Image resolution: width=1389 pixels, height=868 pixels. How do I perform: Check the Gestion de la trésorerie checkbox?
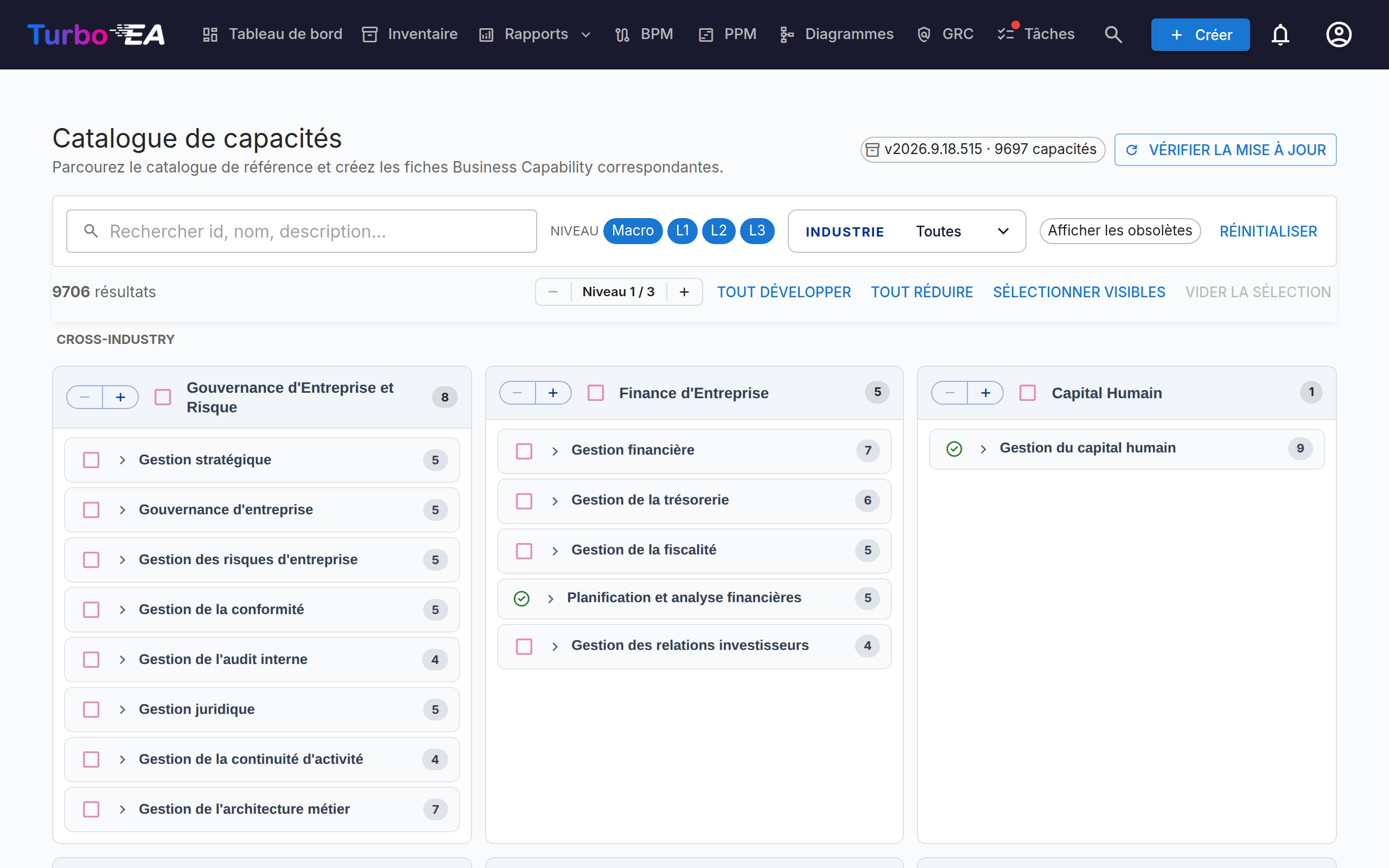tap(524, 501)
